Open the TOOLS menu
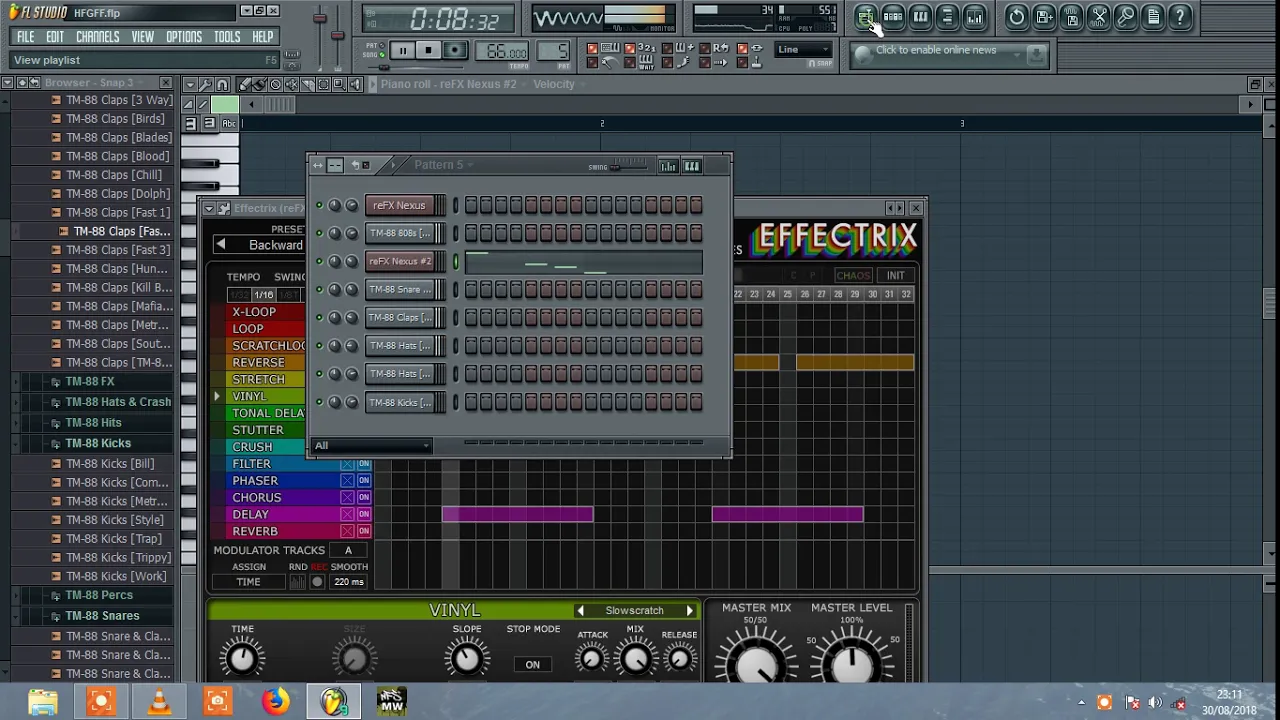1280x720 pixels. click(227, 37)
